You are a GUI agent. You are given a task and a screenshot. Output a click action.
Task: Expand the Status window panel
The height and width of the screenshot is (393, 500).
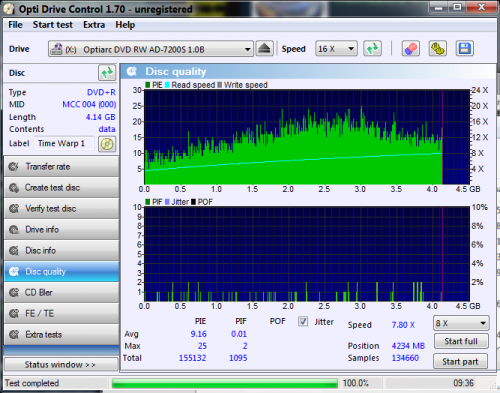61,365
